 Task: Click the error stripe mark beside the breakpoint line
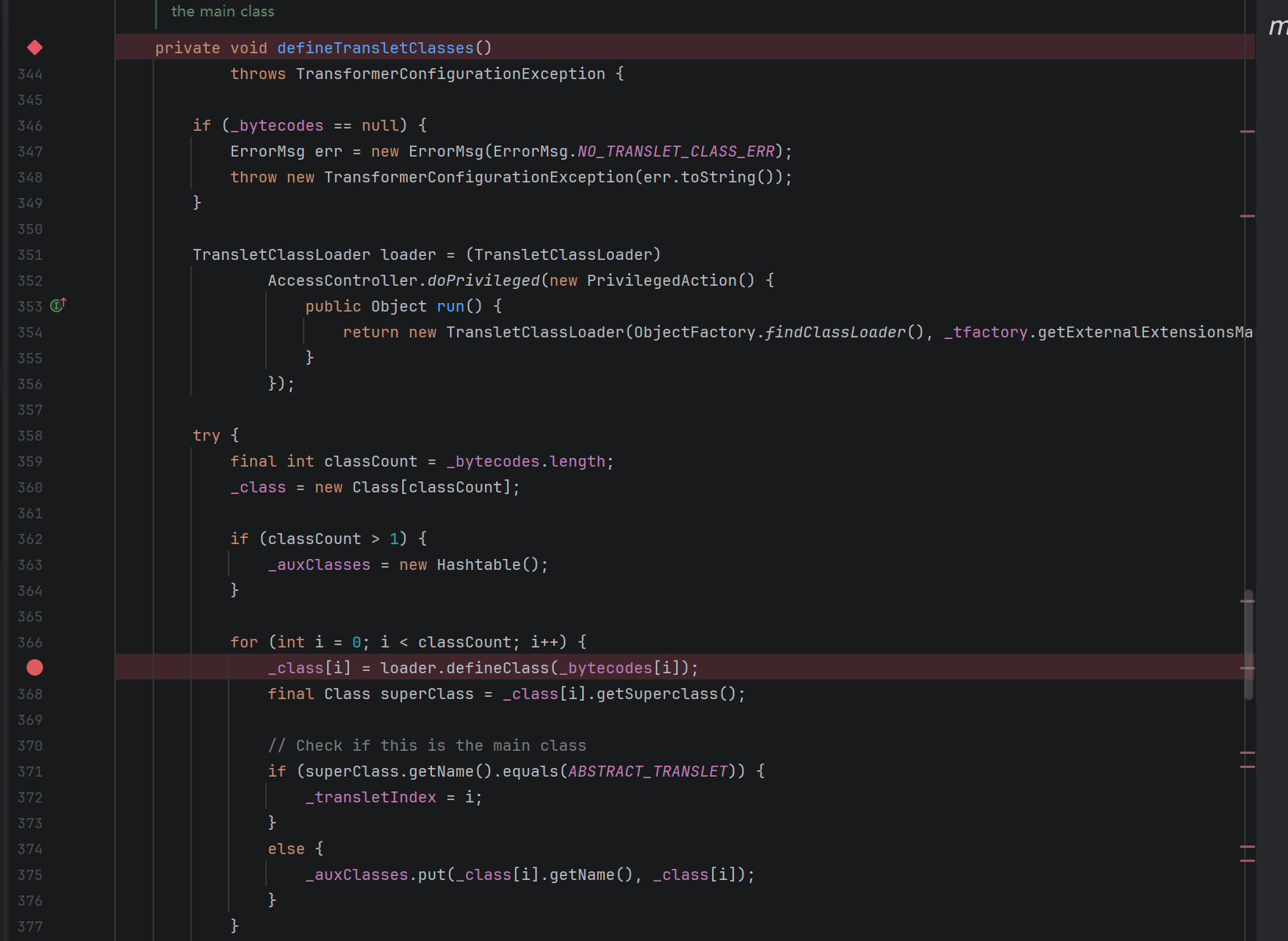1247,668
